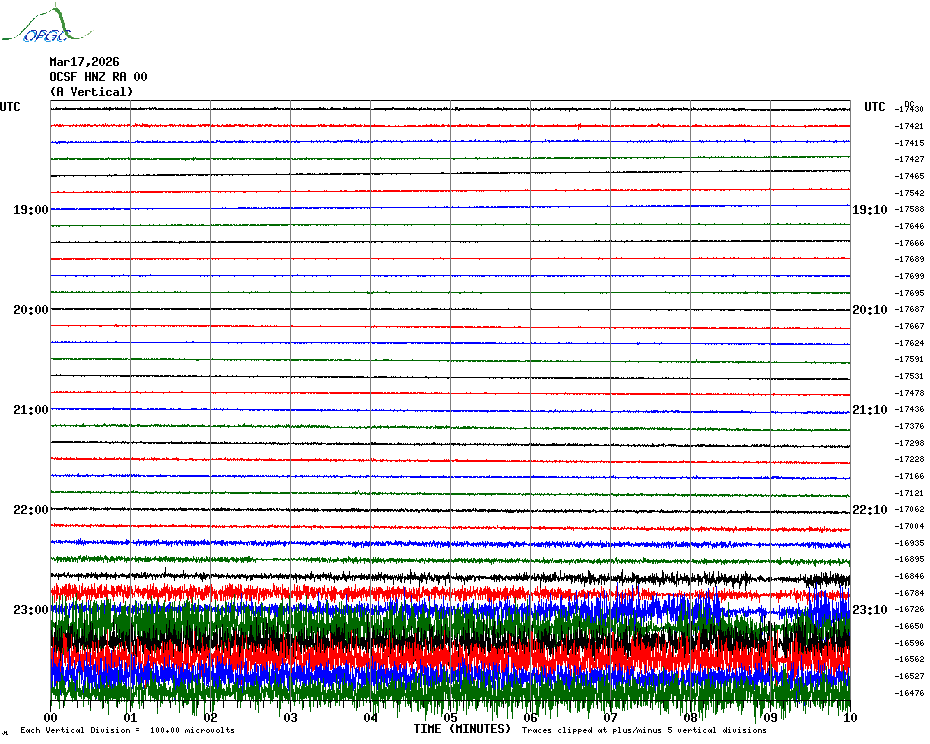Click the 02 minute axis label
Viewport: 930px width, 744px height.
click(211, 717)
